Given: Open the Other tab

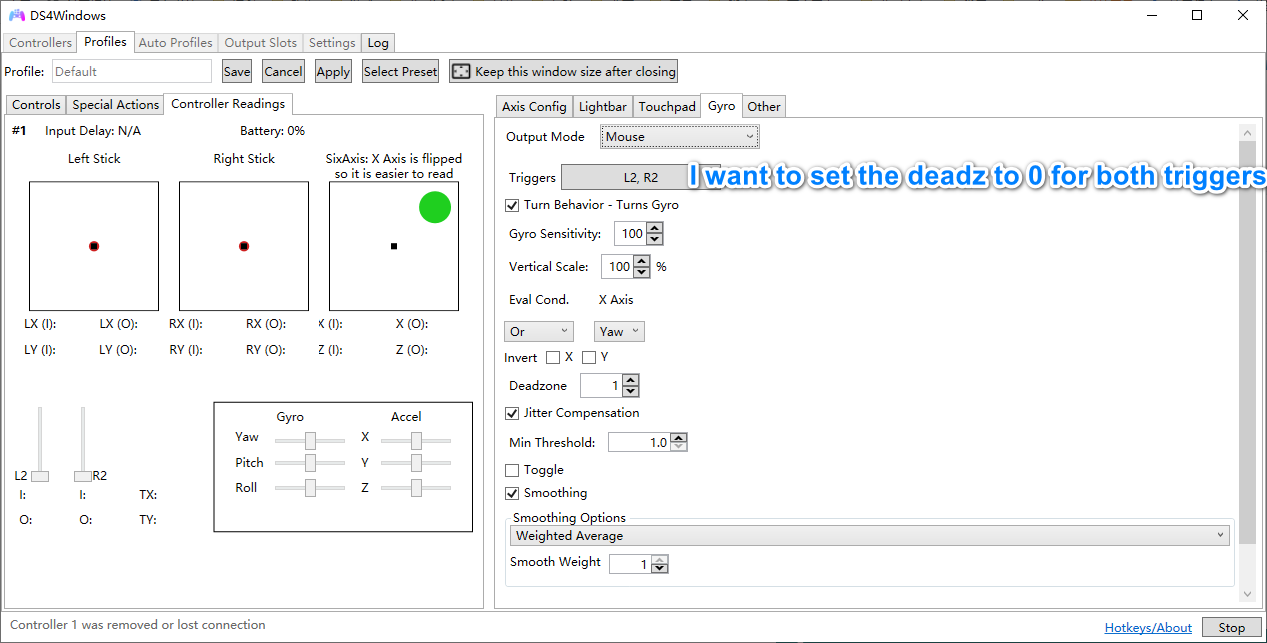Looking at the screenshot, I should [x=764, y=107].
